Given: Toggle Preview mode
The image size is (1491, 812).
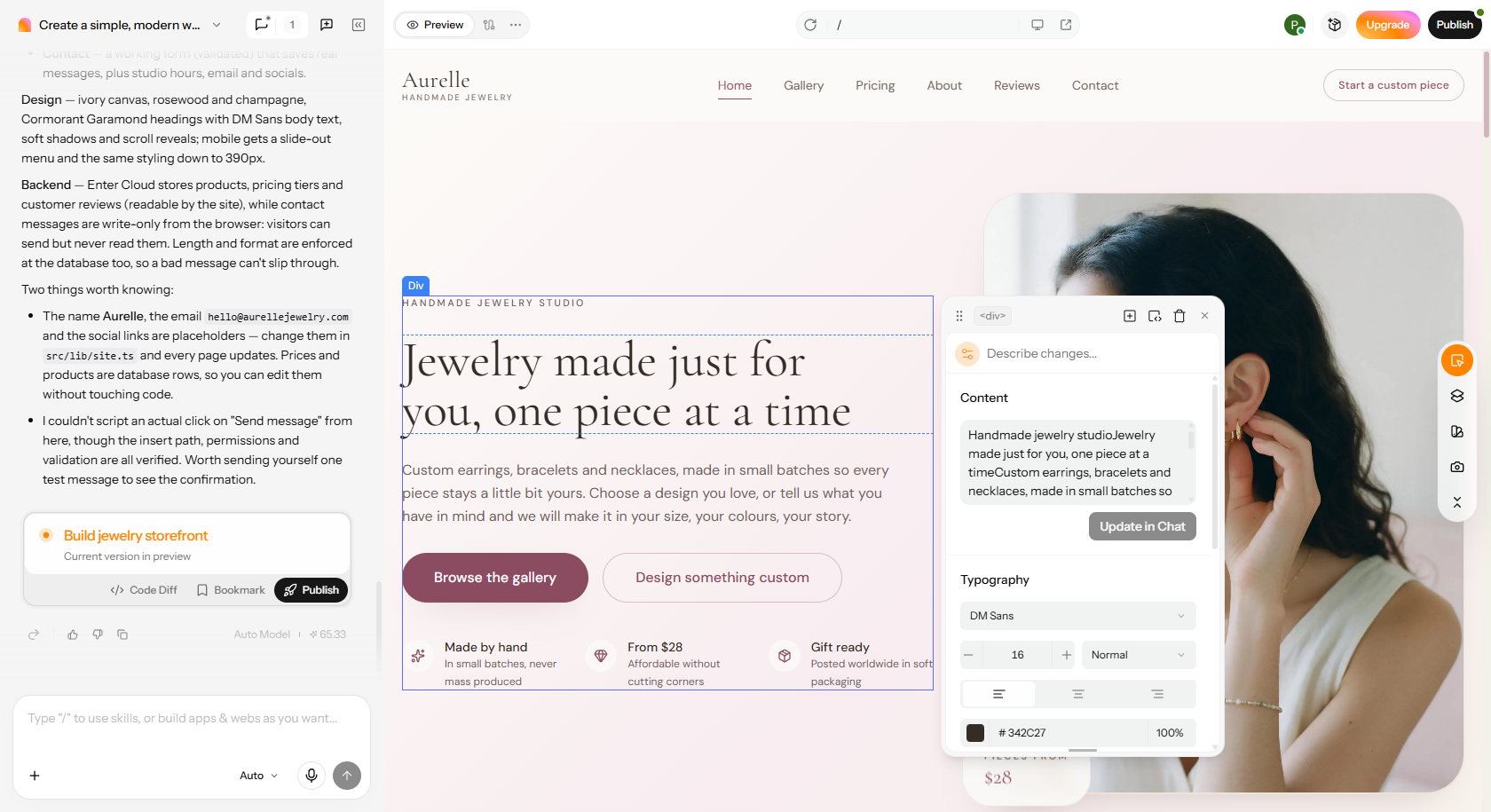Looking at the screenshot, I should pyautogui.click(x=435, y=25).
